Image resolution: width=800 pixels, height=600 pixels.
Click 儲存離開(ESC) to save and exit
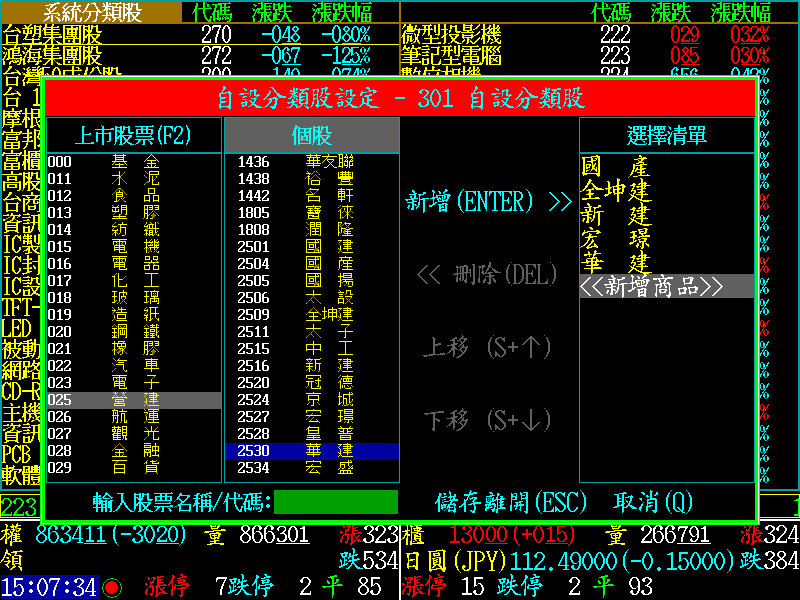[511, 502]
